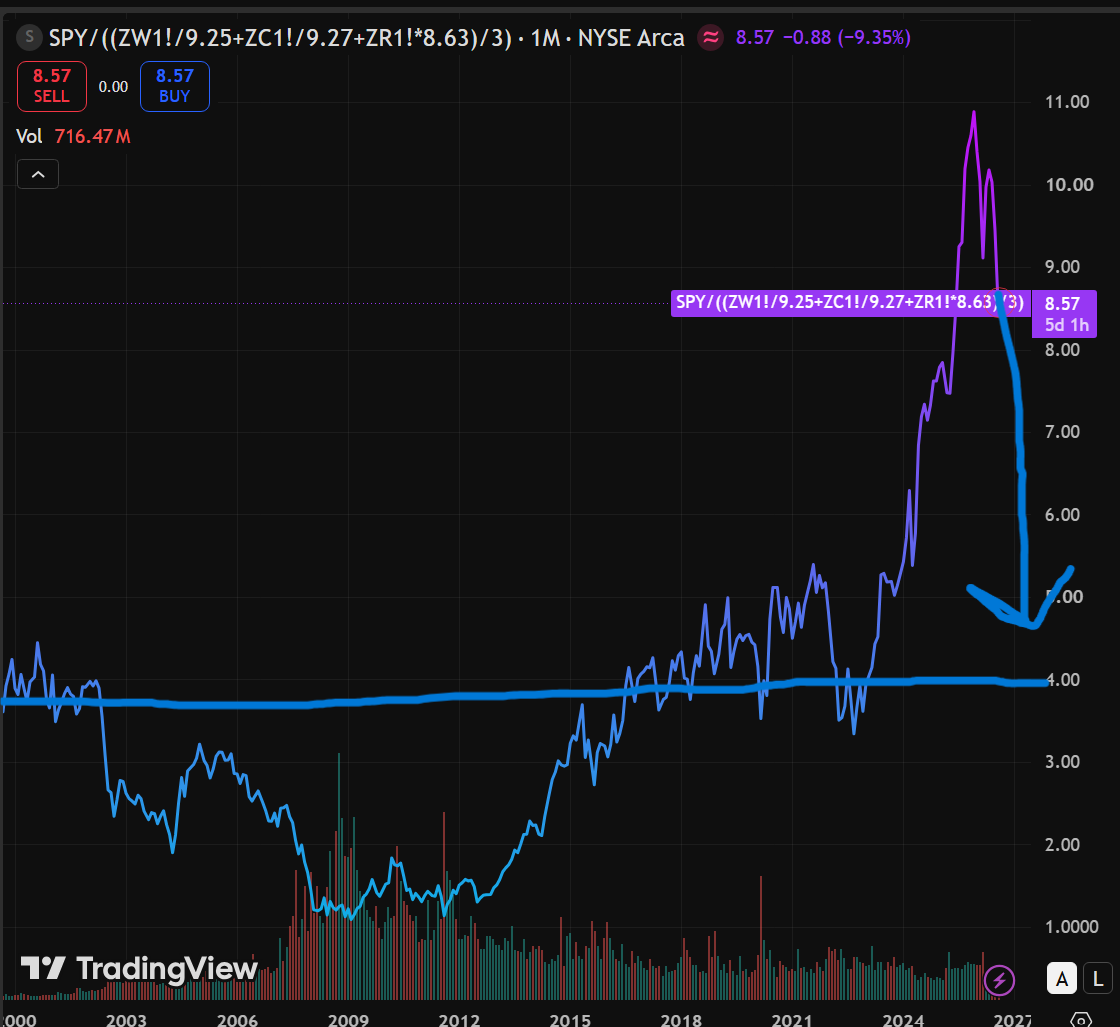Click the 2006 time axis label
The image size is (1120, 1027).
coord(237,1019)
